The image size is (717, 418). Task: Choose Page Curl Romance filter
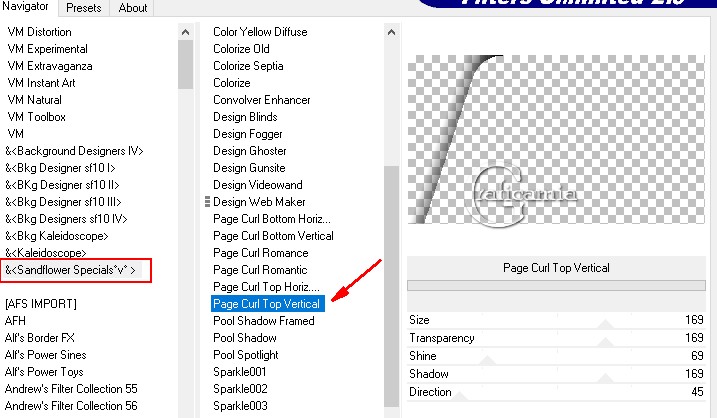(261, 253)
